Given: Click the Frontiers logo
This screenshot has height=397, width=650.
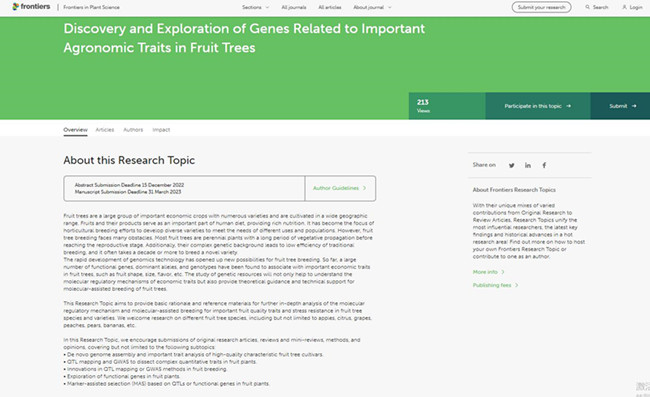Looking at the screenshot, I should pos(32,7).
